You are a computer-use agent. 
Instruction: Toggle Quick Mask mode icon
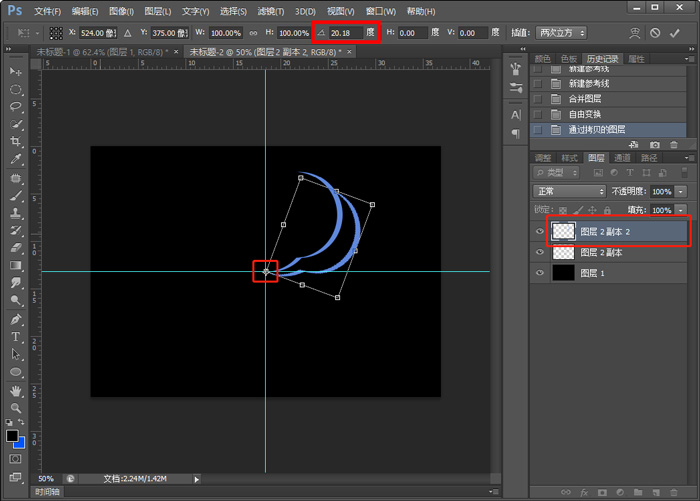[15, 459]
